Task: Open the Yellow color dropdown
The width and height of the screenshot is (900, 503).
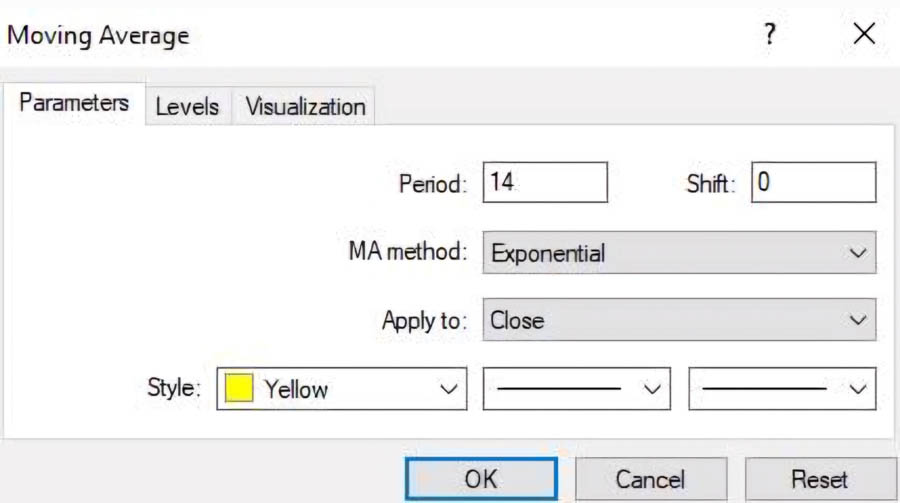Action: [x=342, y=389]
